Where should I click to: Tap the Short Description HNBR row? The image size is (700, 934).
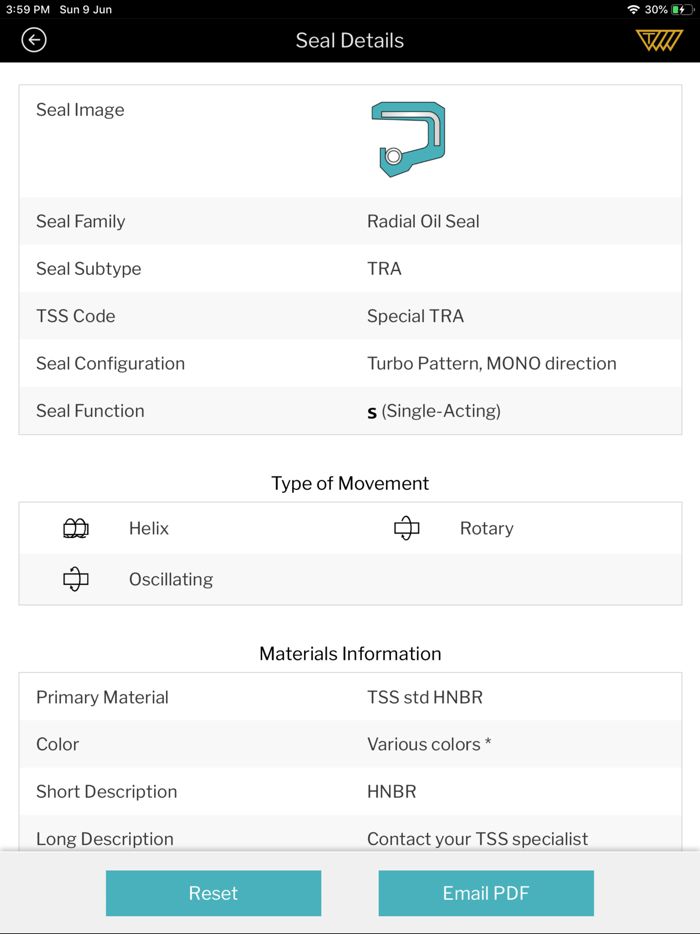coord(350,792)
